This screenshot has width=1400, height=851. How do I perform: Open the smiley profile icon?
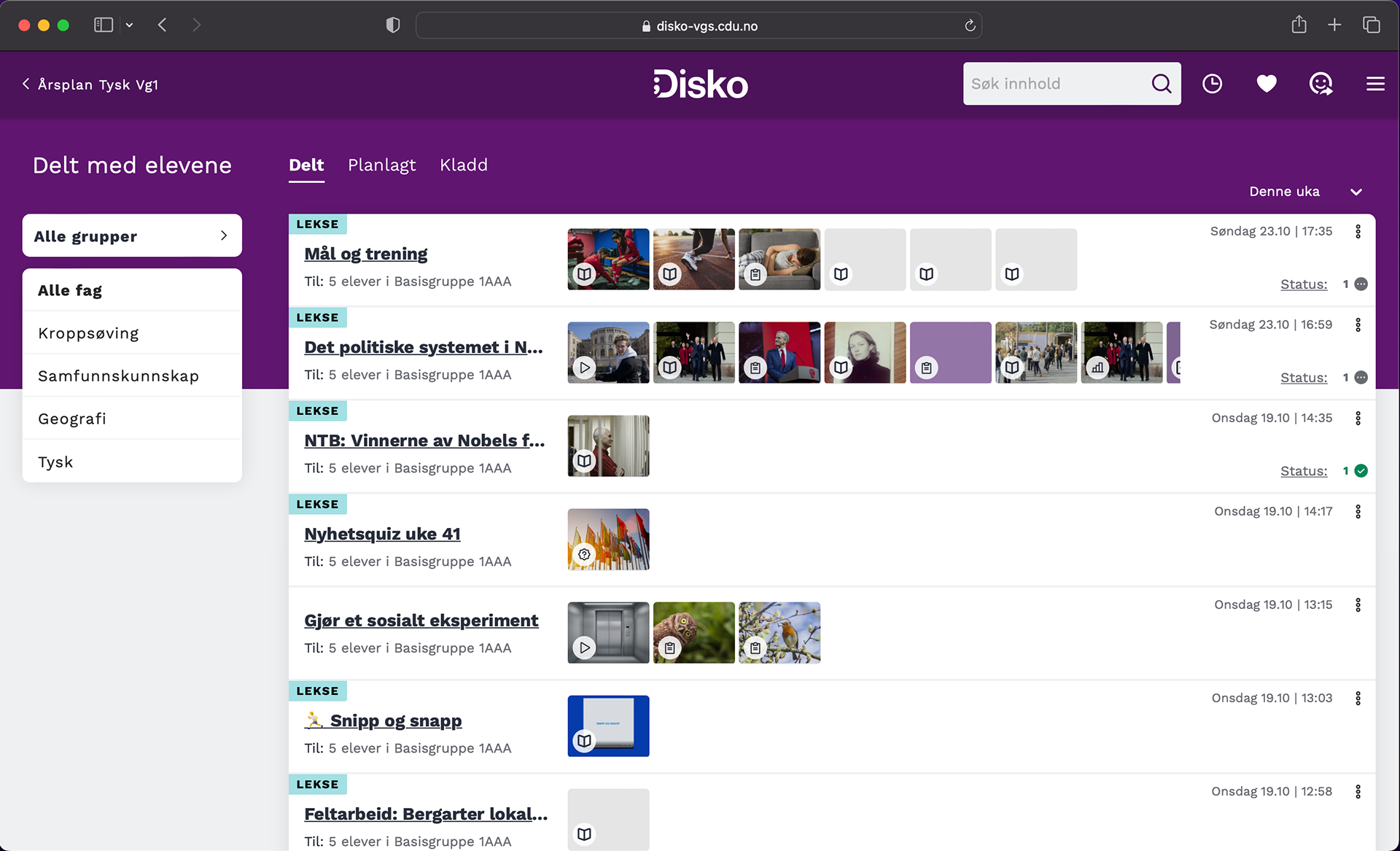pos(1321,84)
